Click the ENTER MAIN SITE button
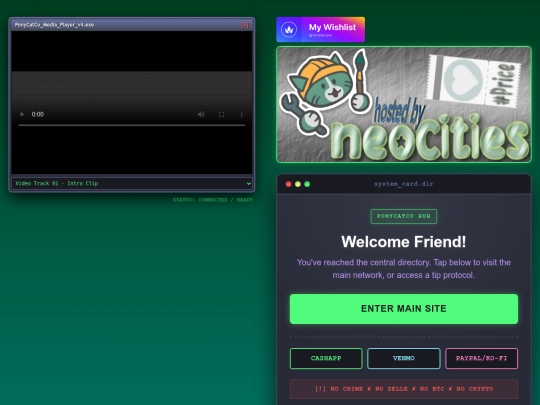 point(404,309)
